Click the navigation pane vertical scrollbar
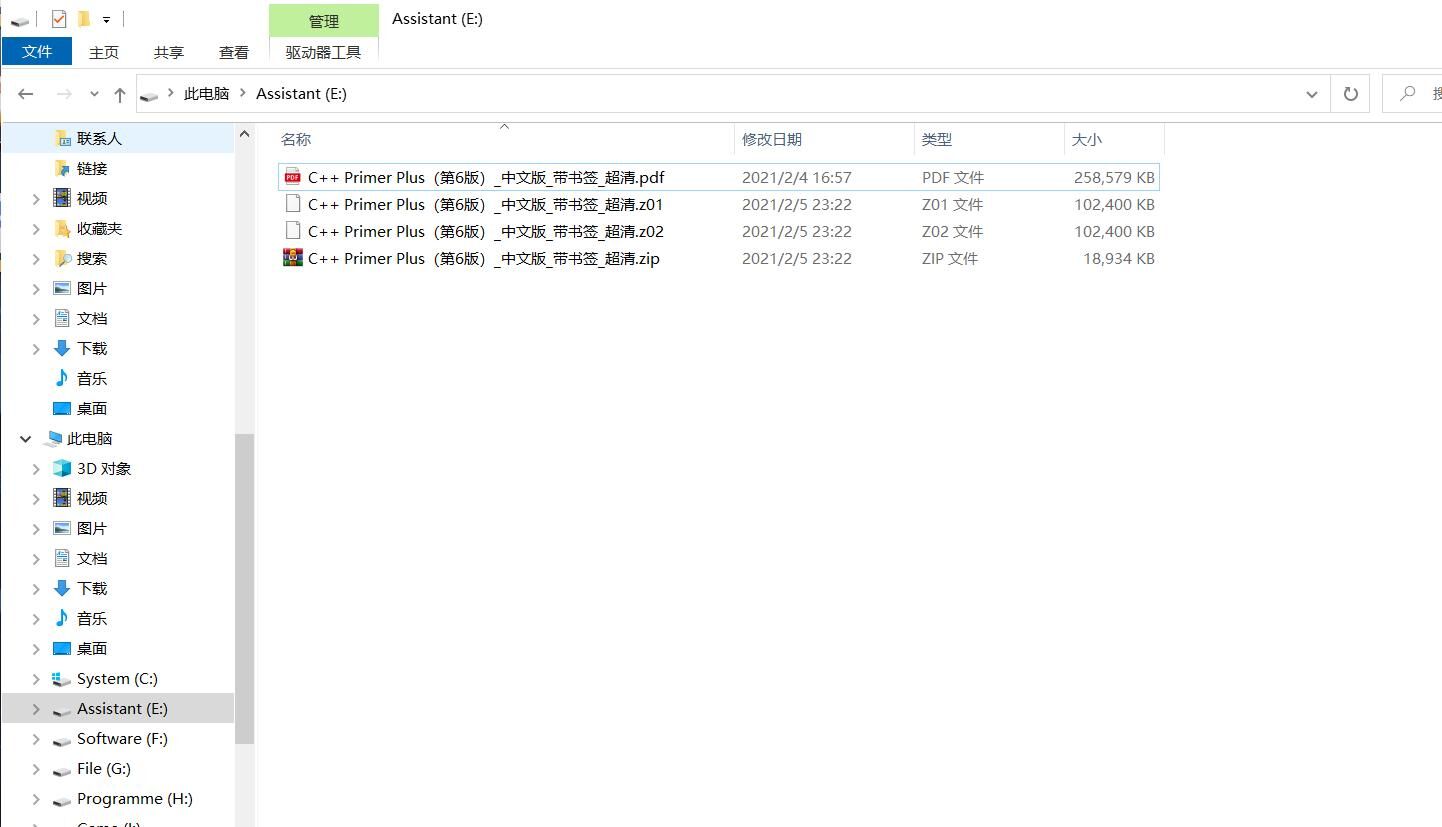 [245, 588]
